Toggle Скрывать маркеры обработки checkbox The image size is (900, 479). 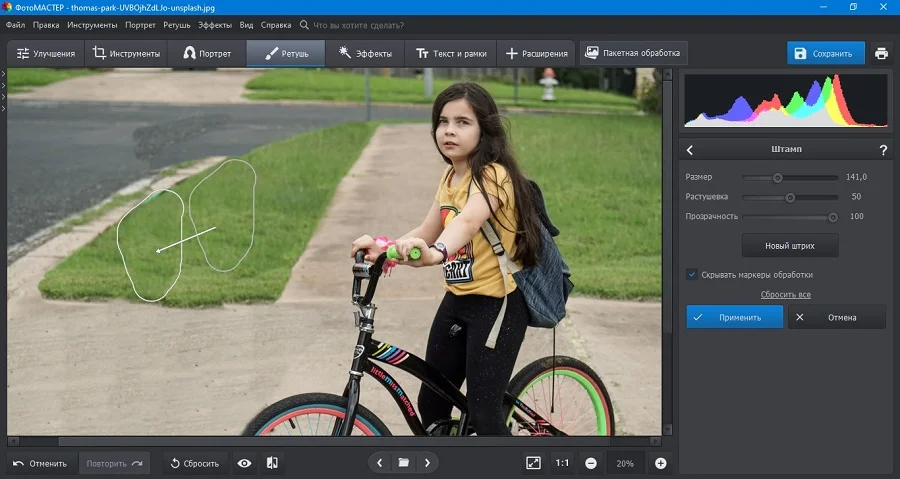coord(692,274)
